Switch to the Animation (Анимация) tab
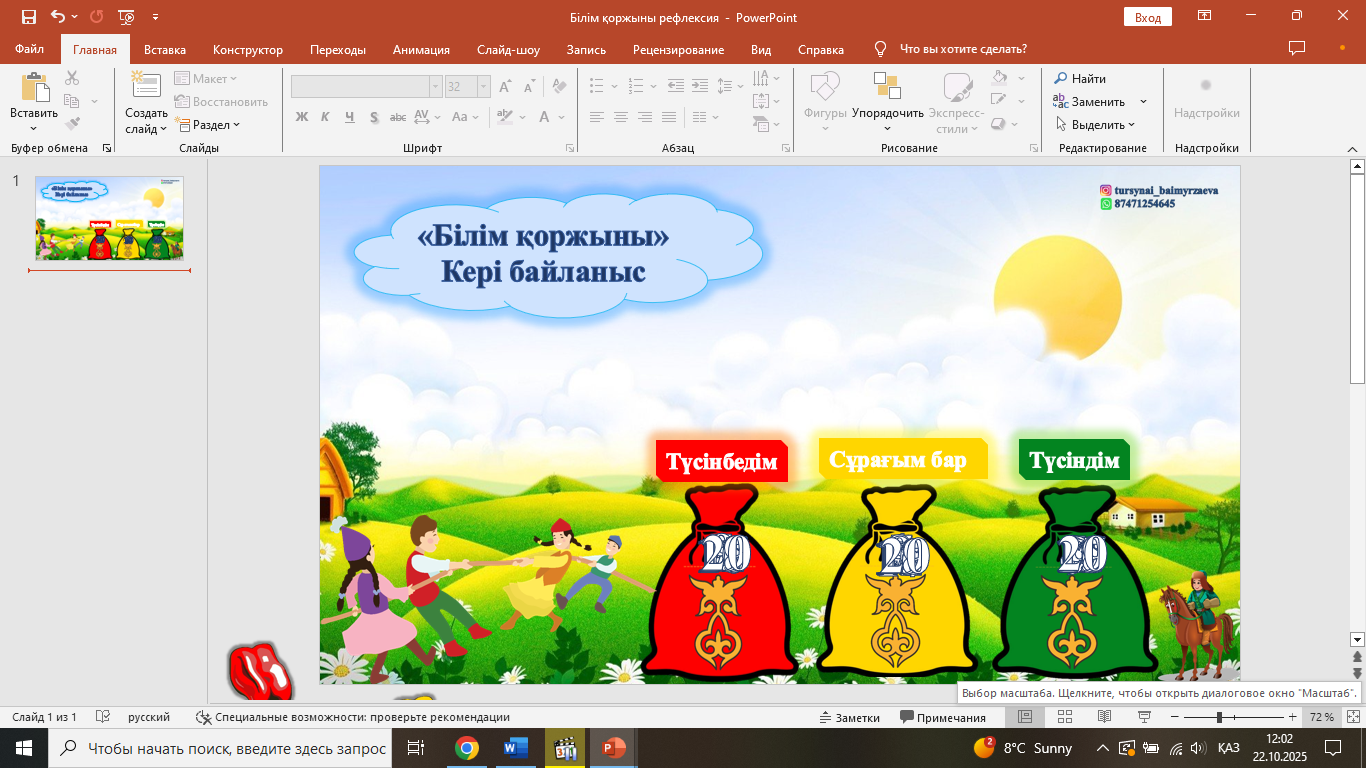The width and height of the screenshot is (1366, 768). coord(421,50)
